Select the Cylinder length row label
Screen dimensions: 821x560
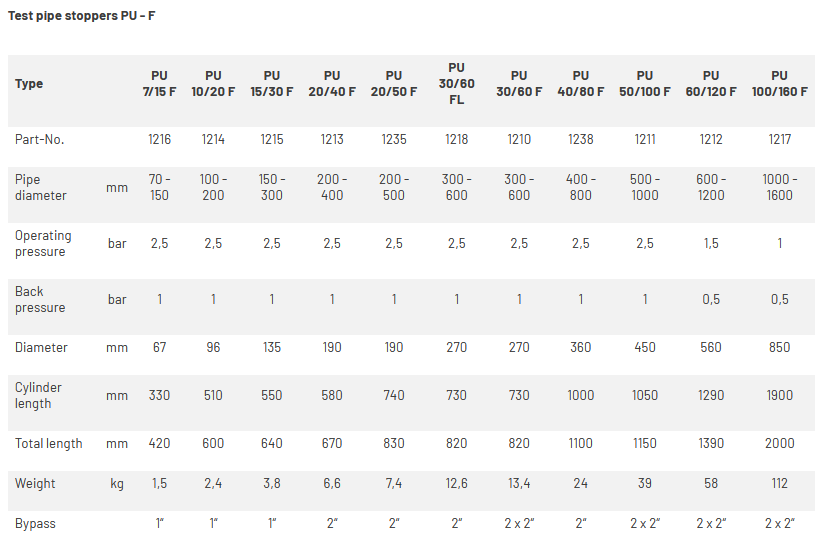[x=38, y=395]
